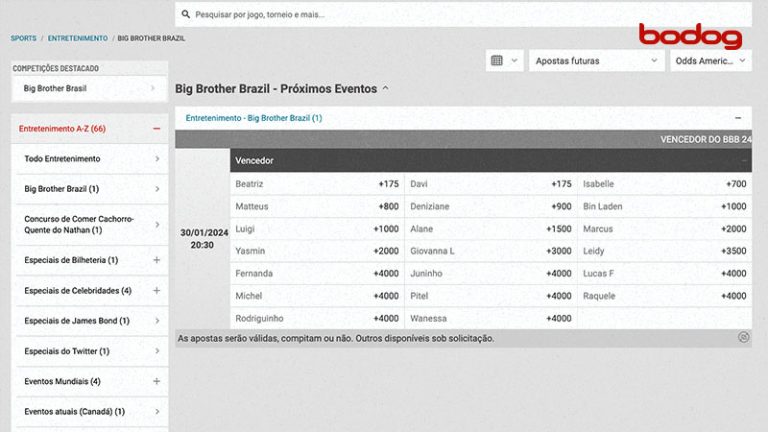Click the Bodog logo
Image resolution: width=768 pixels, height=432 pixels.
pos(690,36)
